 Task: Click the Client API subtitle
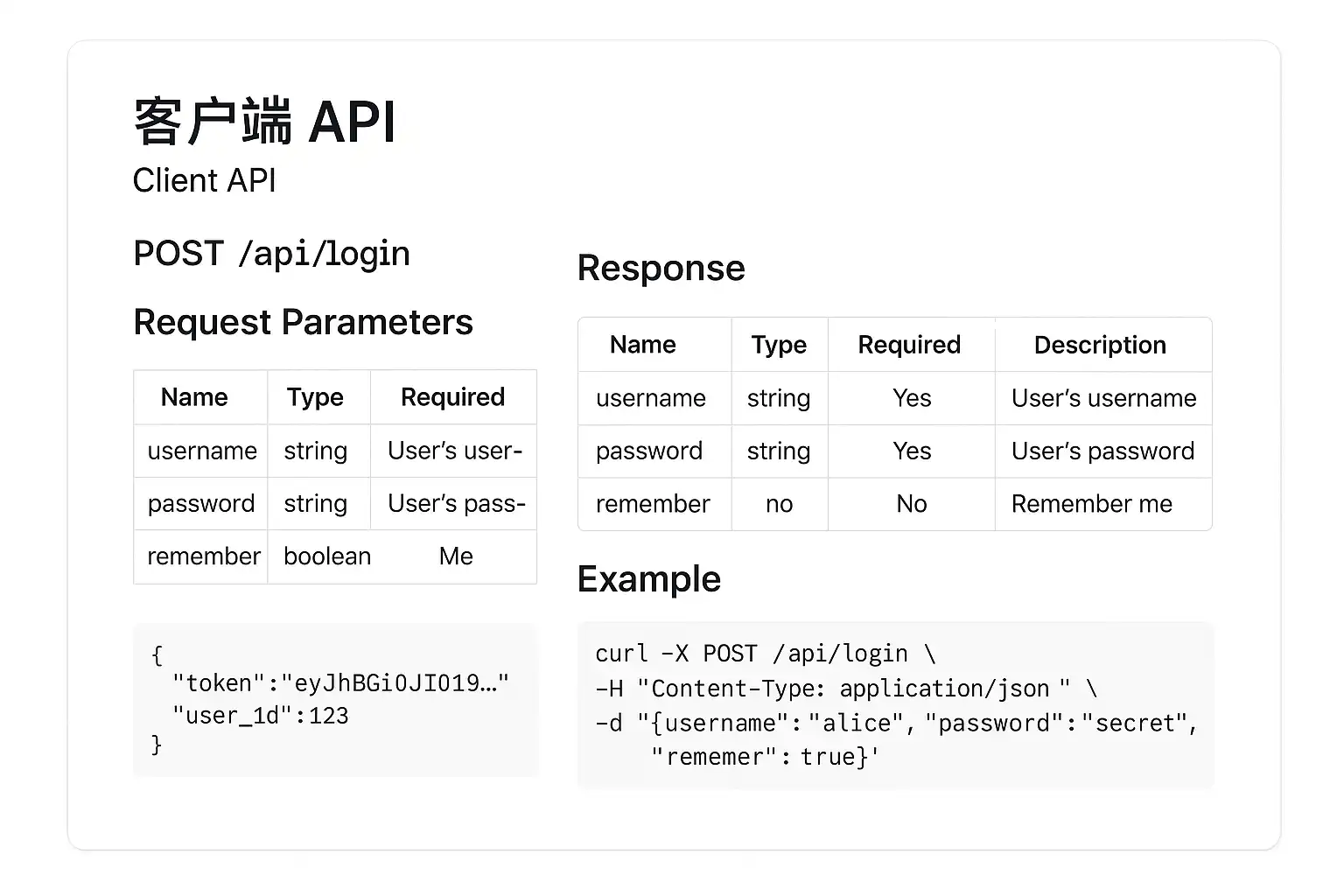pos(204,180)
